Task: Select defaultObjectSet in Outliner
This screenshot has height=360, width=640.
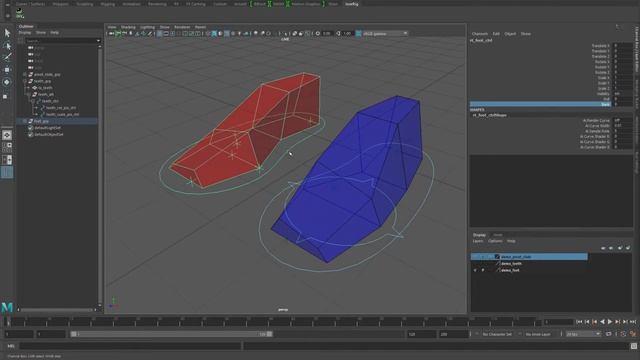Action: click(49, 134)
